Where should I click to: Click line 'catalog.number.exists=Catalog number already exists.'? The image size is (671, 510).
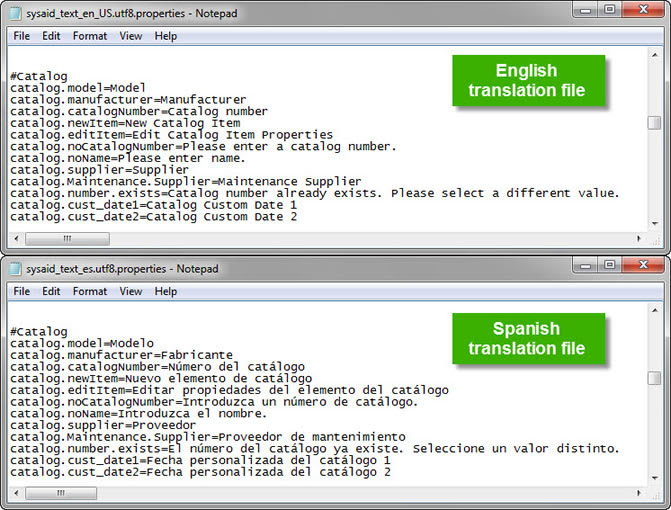pos(315,193)
